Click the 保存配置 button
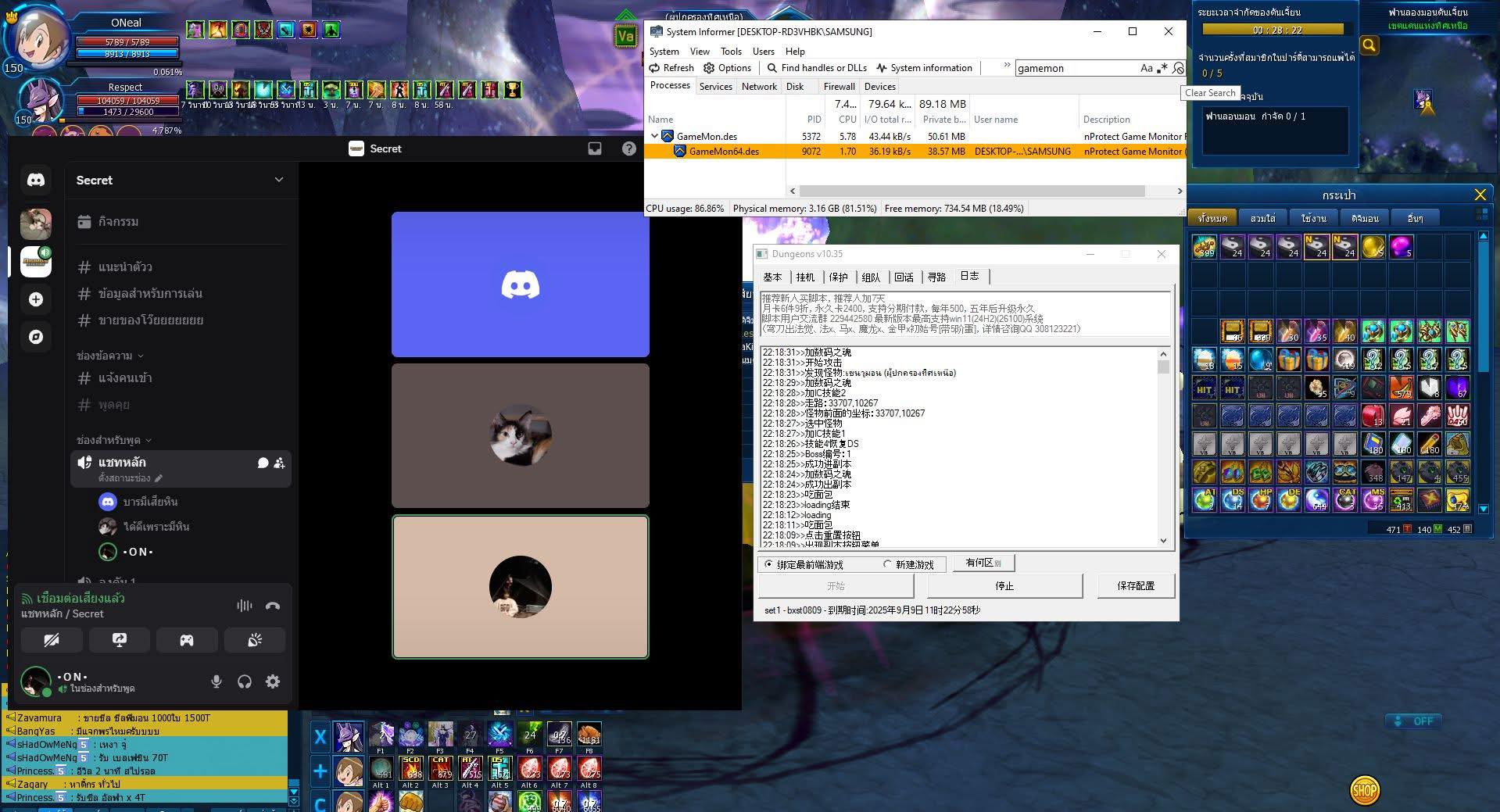 click(1135, 585)
